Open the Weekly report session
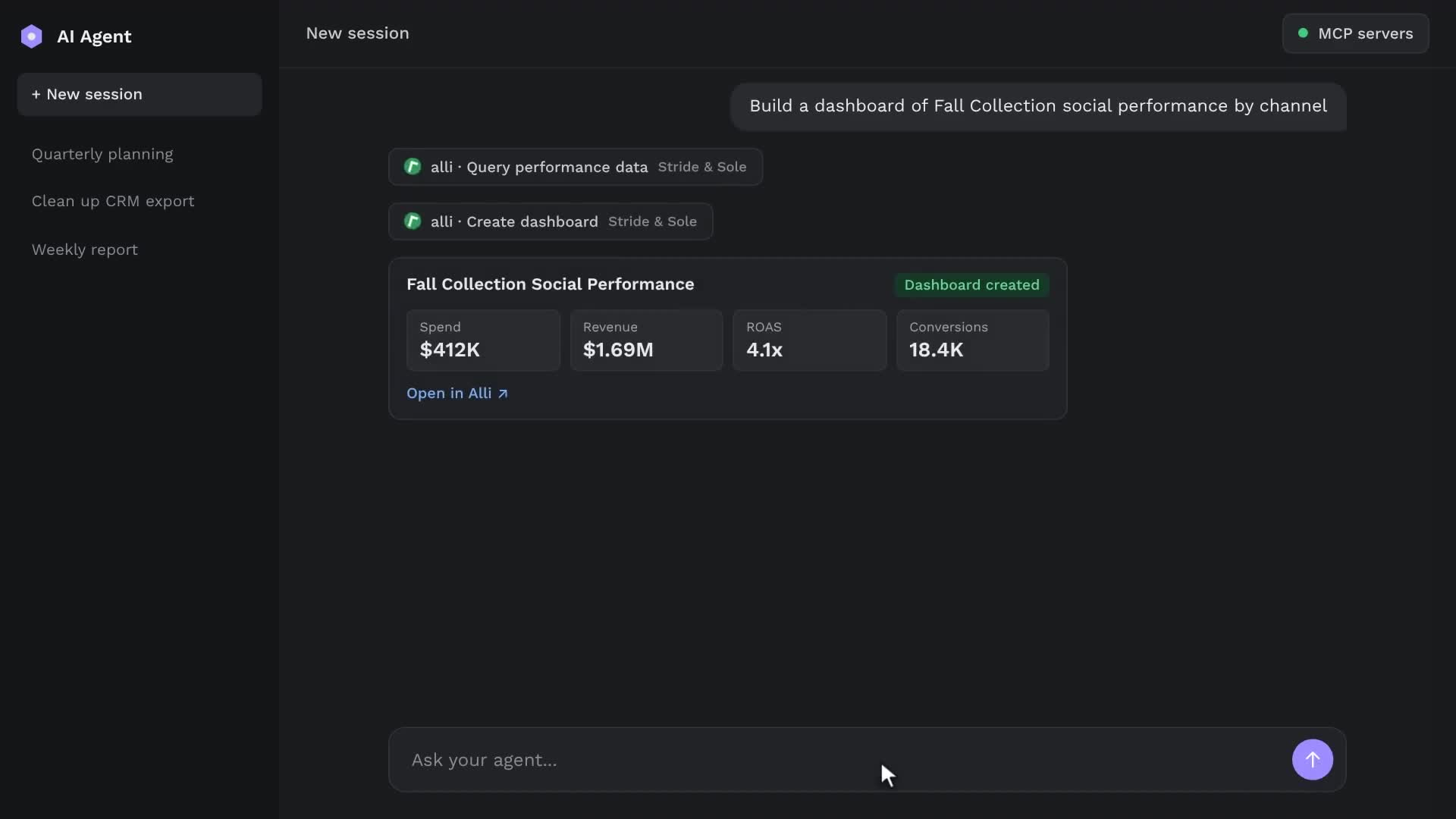Viewport: 1456px width, 819px height. pyautogui.click(x=85, y=249)
